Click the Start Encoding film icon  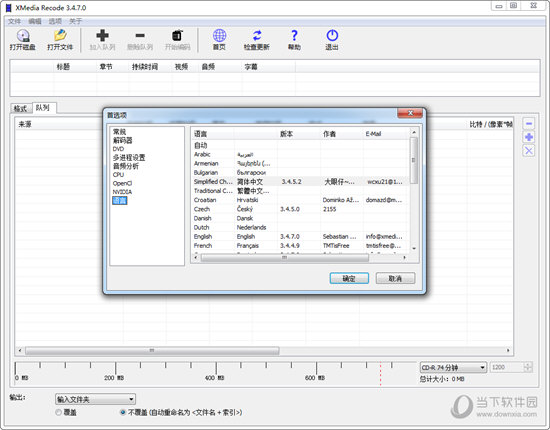[177, 35]
